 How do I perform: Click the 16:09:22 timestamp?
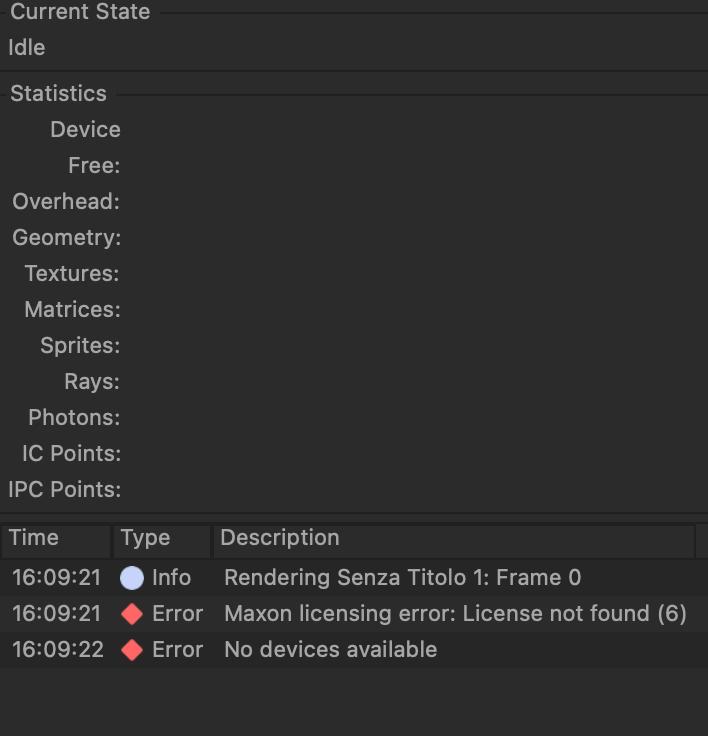click(58, 649)
